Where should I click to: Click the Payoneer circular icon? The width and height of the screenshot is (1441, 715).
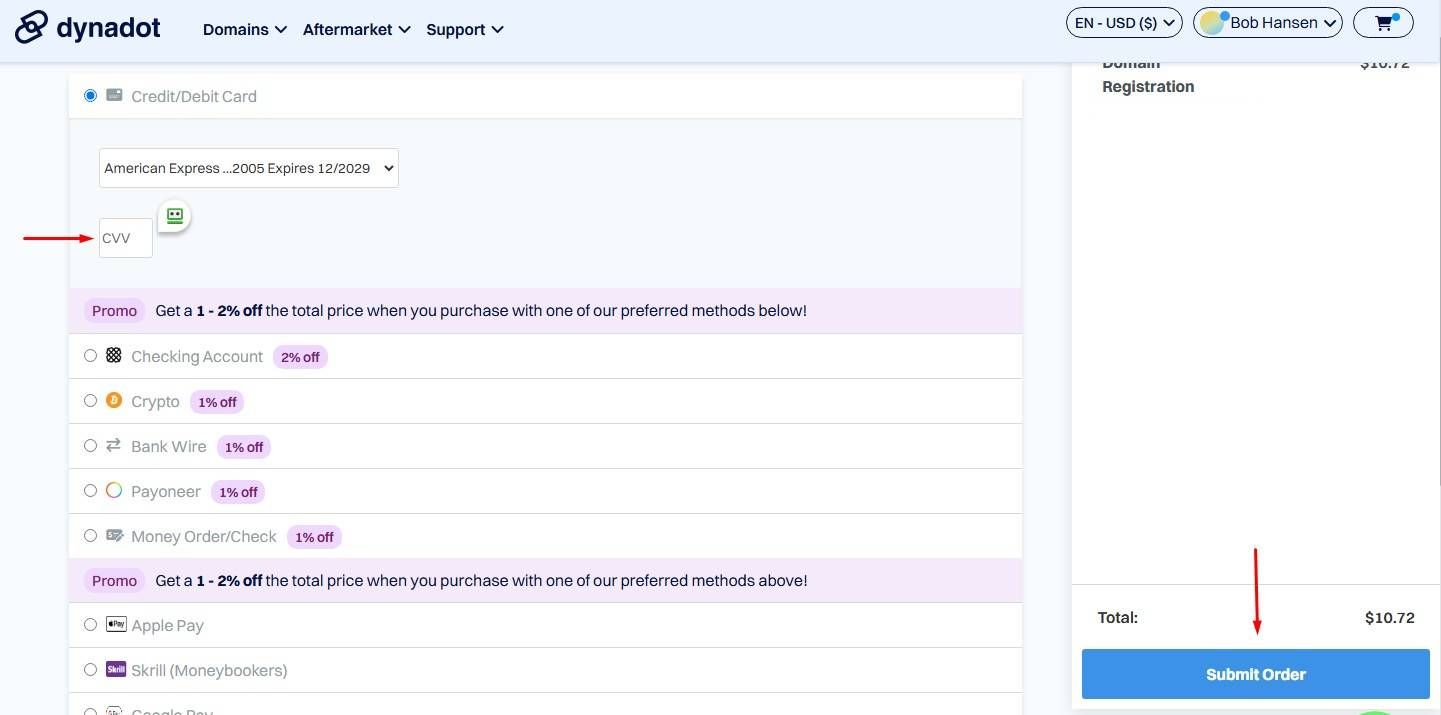[114, 490]
